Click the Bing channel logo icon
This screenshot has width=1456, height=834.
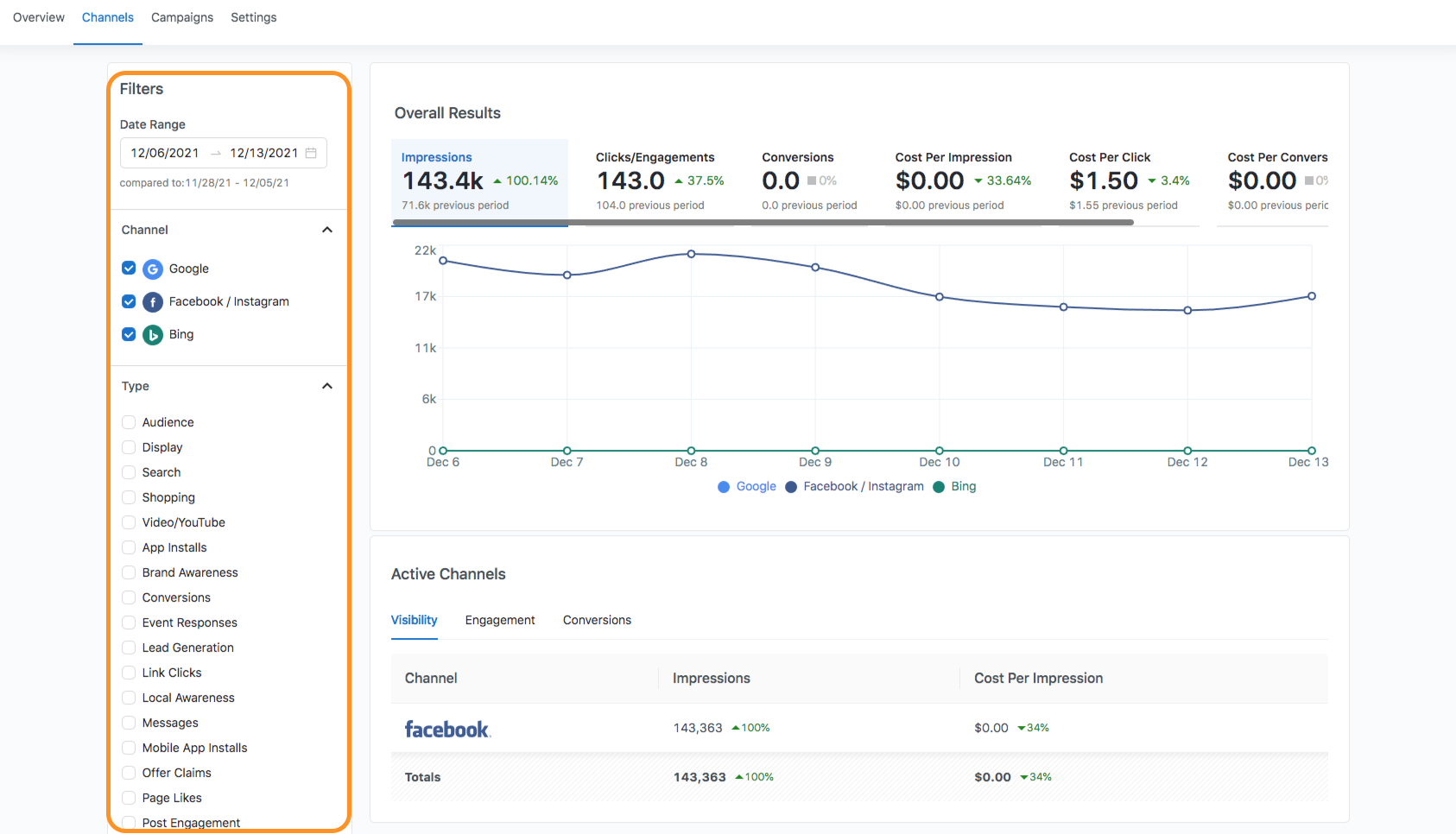tap(153, 335)
